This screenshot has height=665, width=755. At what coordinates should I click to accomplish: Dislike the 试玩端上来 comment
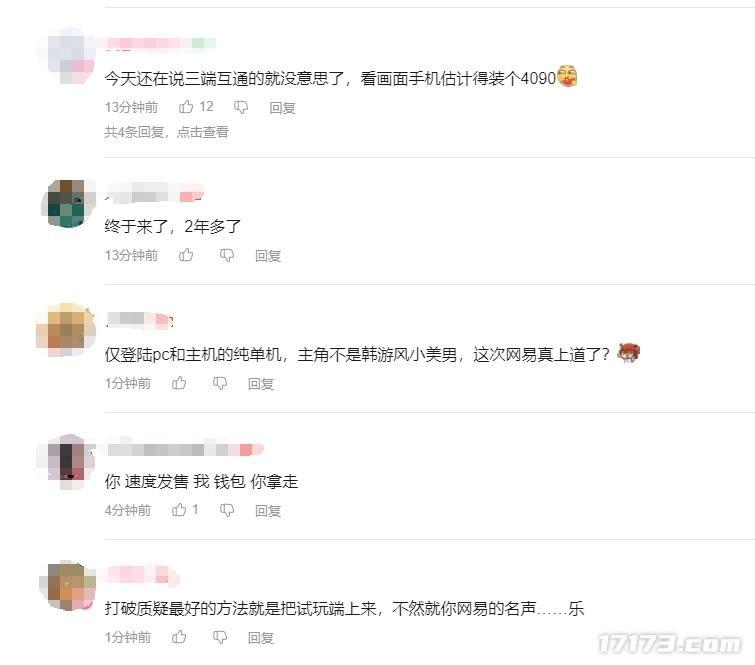220,637
